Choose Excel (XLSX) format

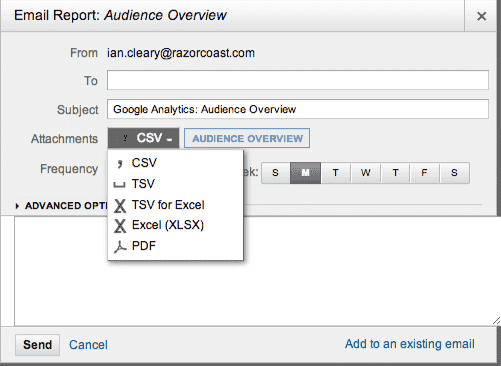pyautogui.click(x=175, y=225)
